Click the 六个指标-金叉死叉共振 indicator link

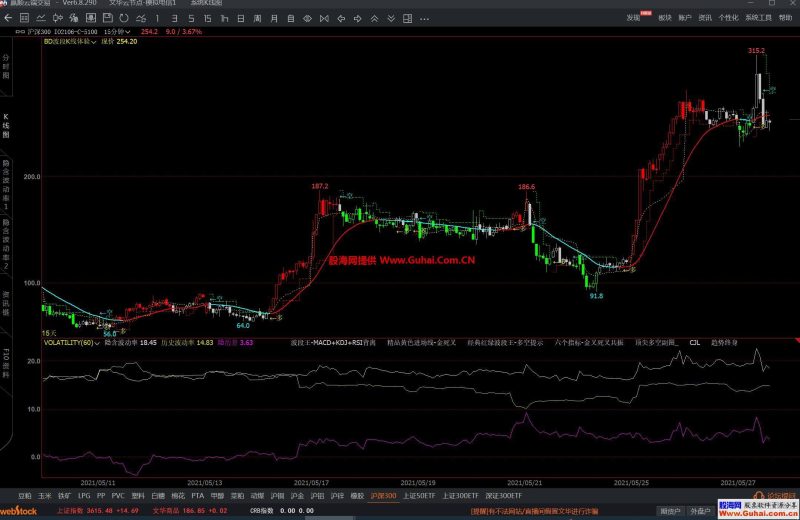[x=589, y=343]
